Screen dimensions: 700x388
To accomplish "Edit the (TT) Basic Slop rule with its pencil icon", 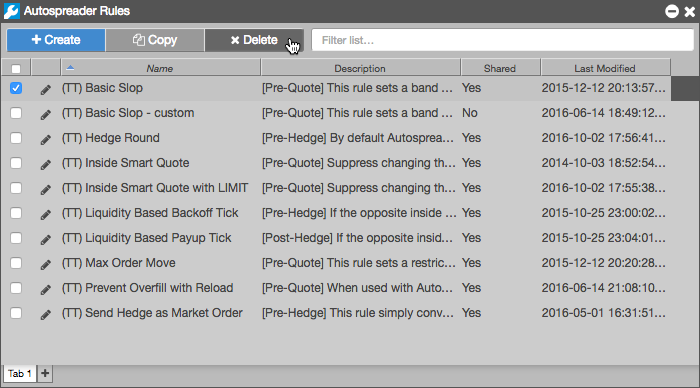I will [46, 89].
